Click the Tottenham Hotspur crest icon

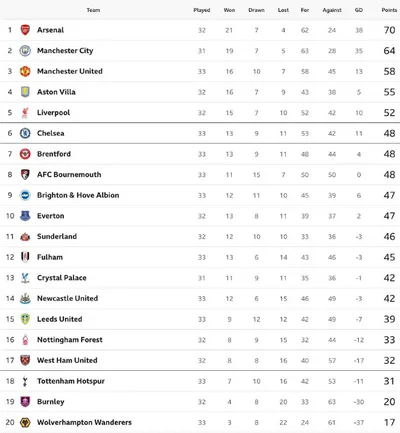[x=25, y=381]
